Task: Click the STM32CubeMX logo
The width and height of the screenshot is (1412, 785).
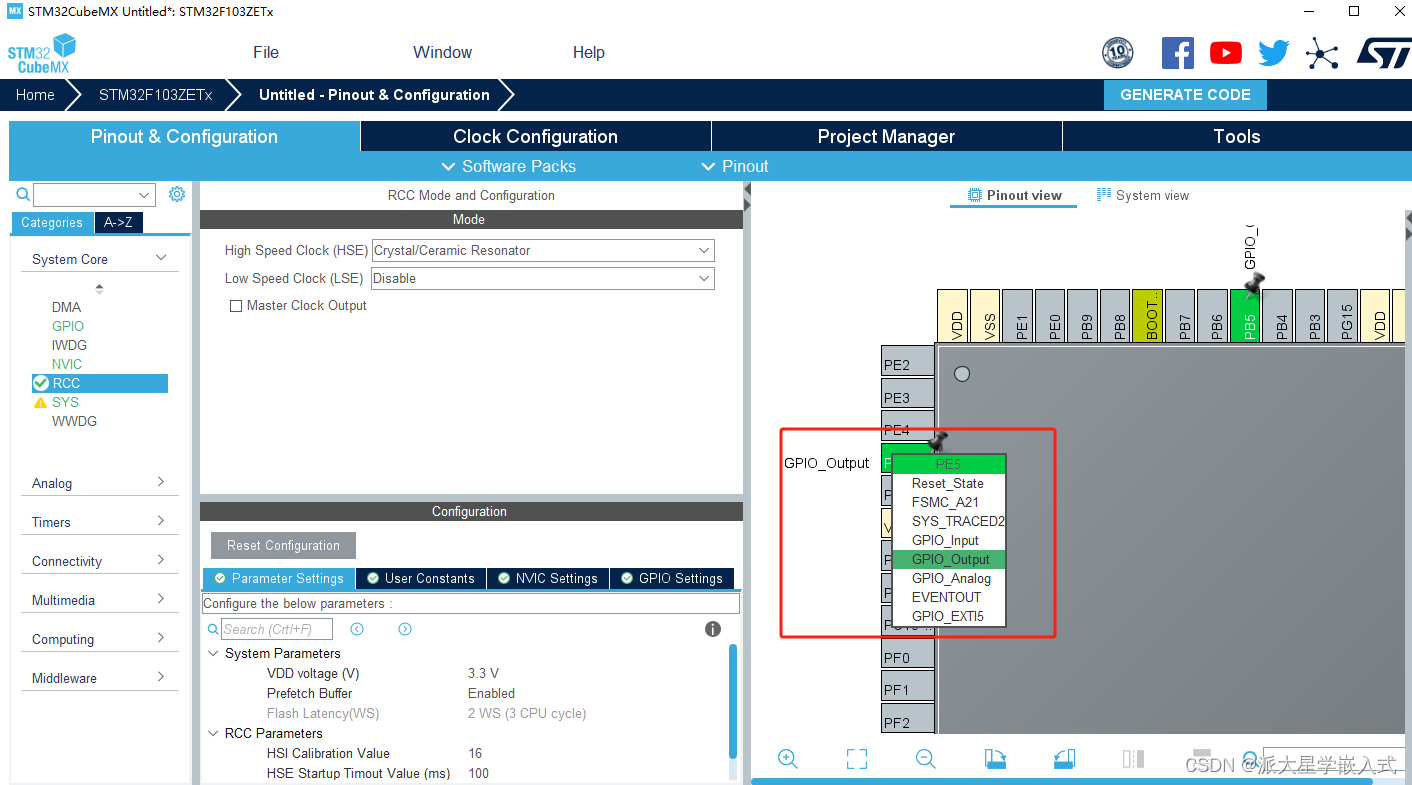Action: (42, 53)
